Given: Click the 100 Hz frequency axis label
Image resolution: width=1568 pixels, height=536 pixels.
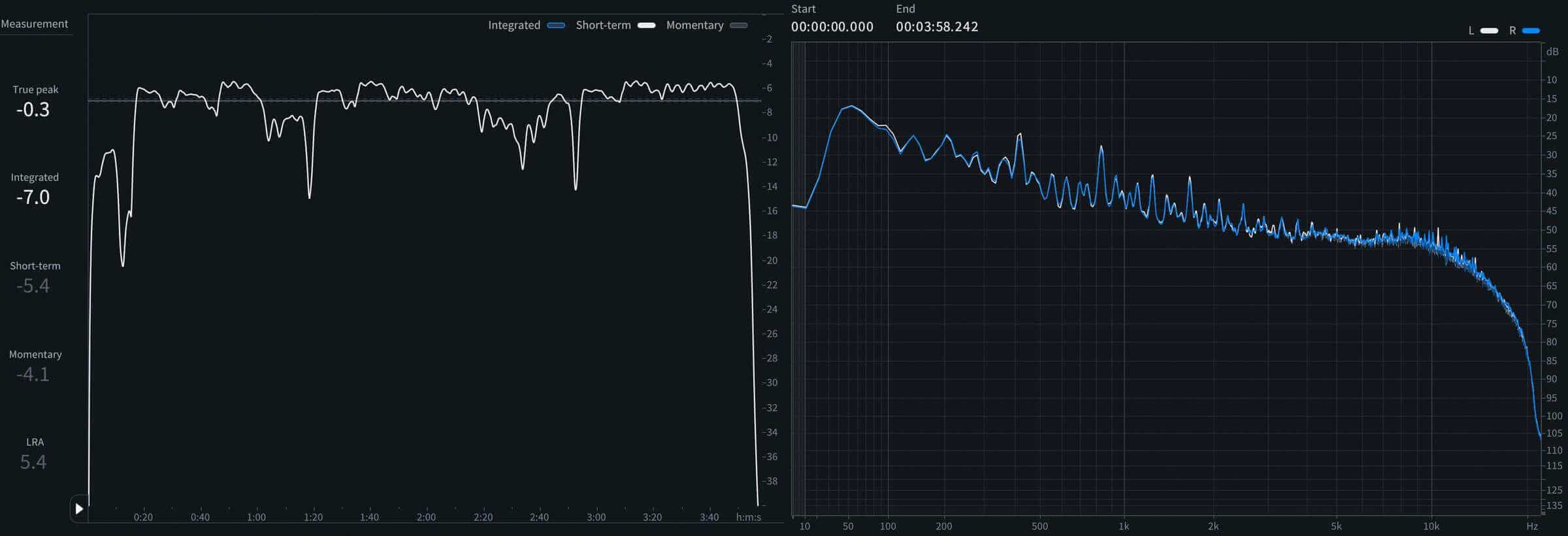Looking at the screenshot, I should pos(887,526).
